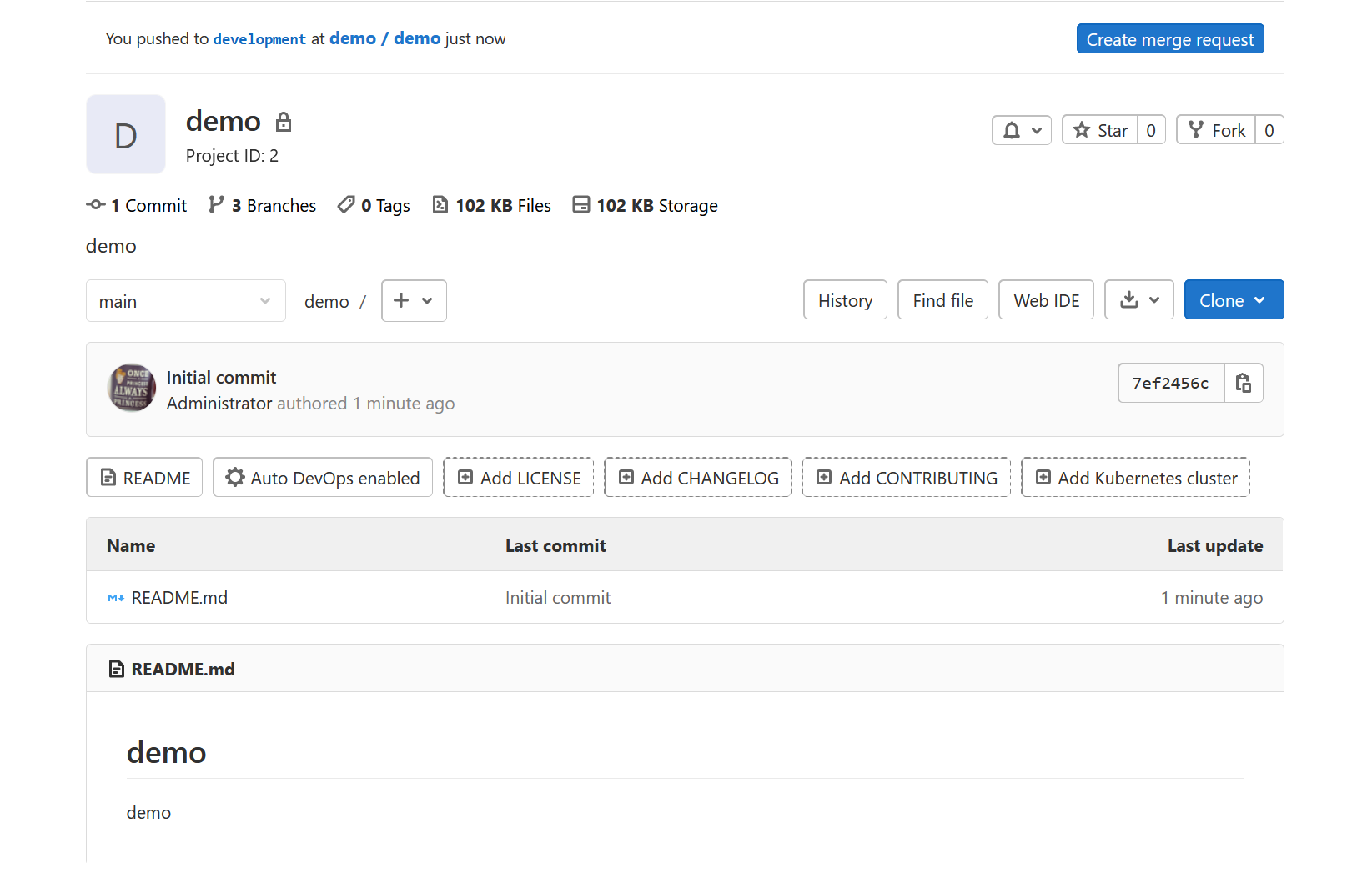1372x883 pixels.
Task: Click Add LICENSE
Action: coord(518,477)
